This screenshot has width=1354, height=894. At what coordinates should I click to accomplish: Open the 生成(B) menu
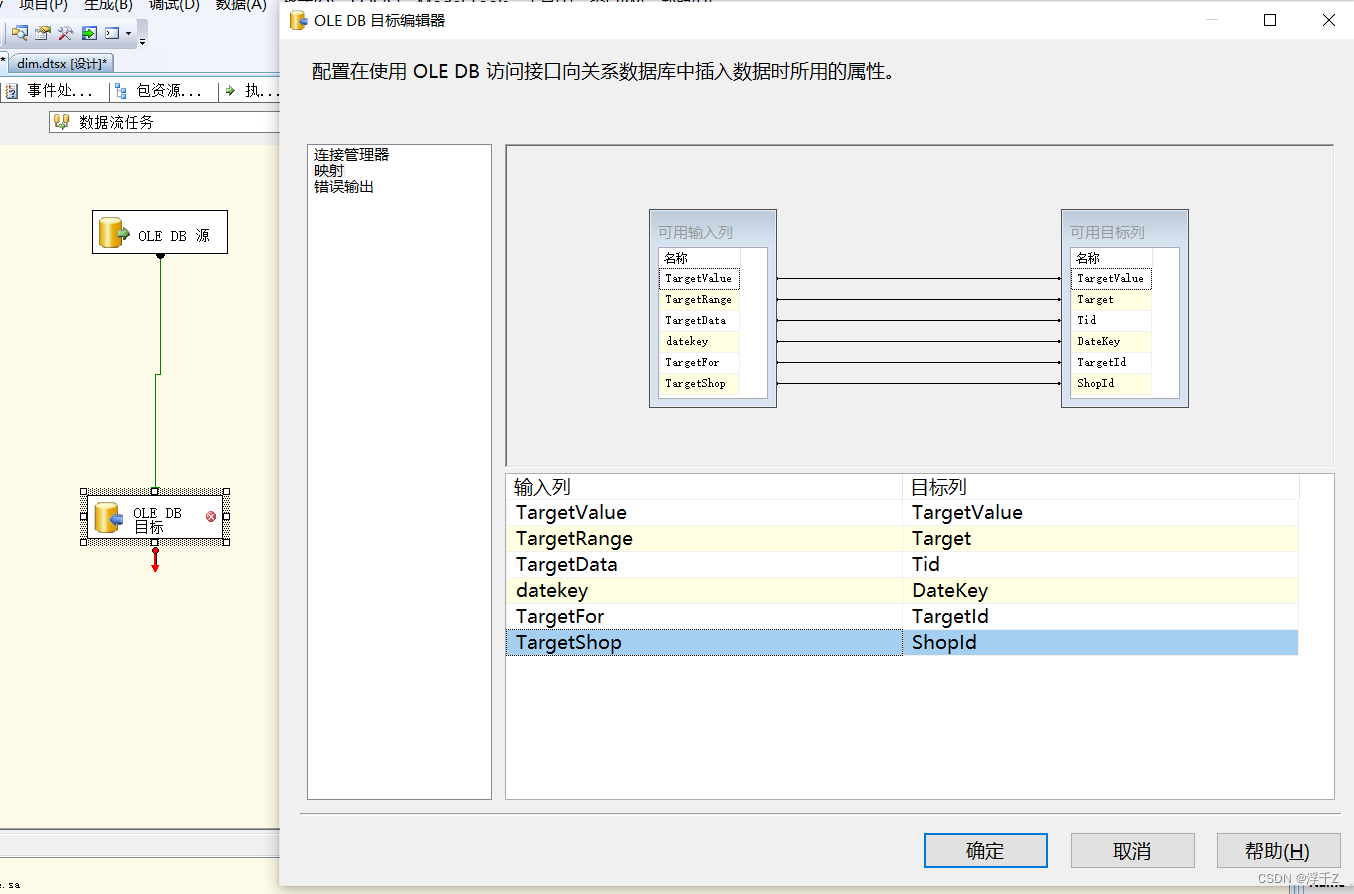click(108, 5)
